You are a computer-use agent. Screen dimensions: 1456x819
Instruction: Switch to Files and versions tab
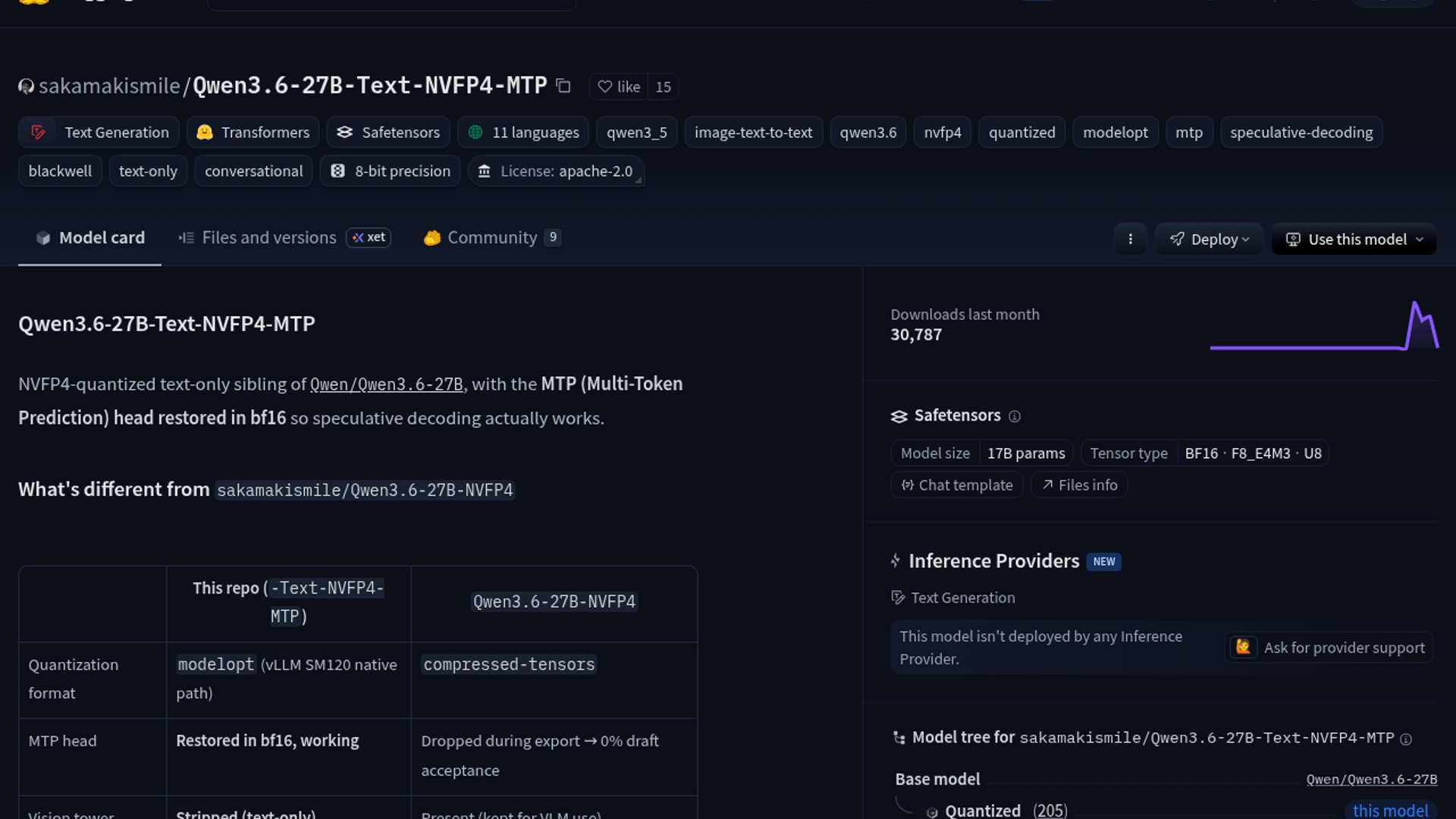point(268,237)
